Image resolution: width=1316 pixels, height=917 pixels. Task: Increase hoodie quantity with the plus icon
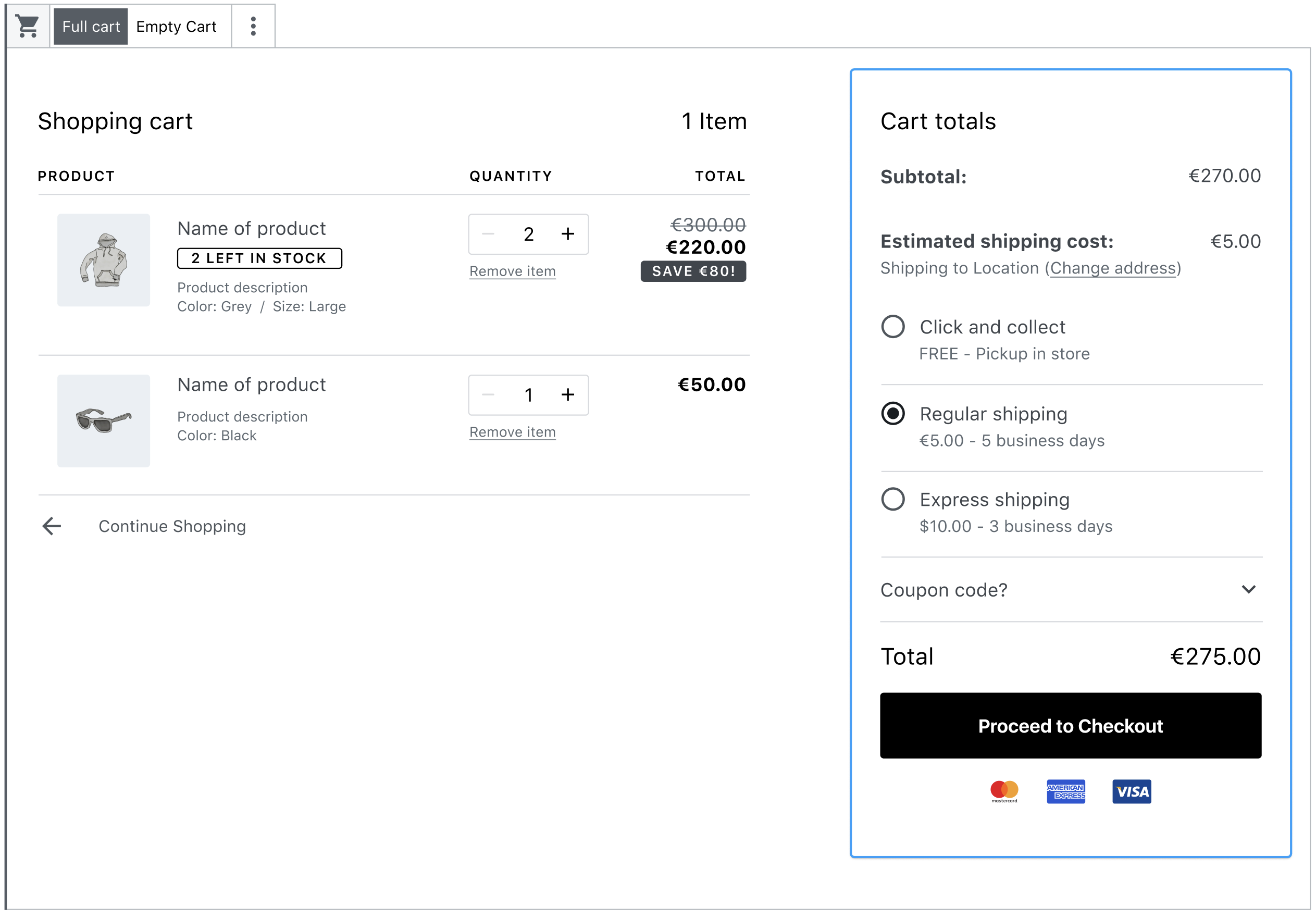click(568, 234)
